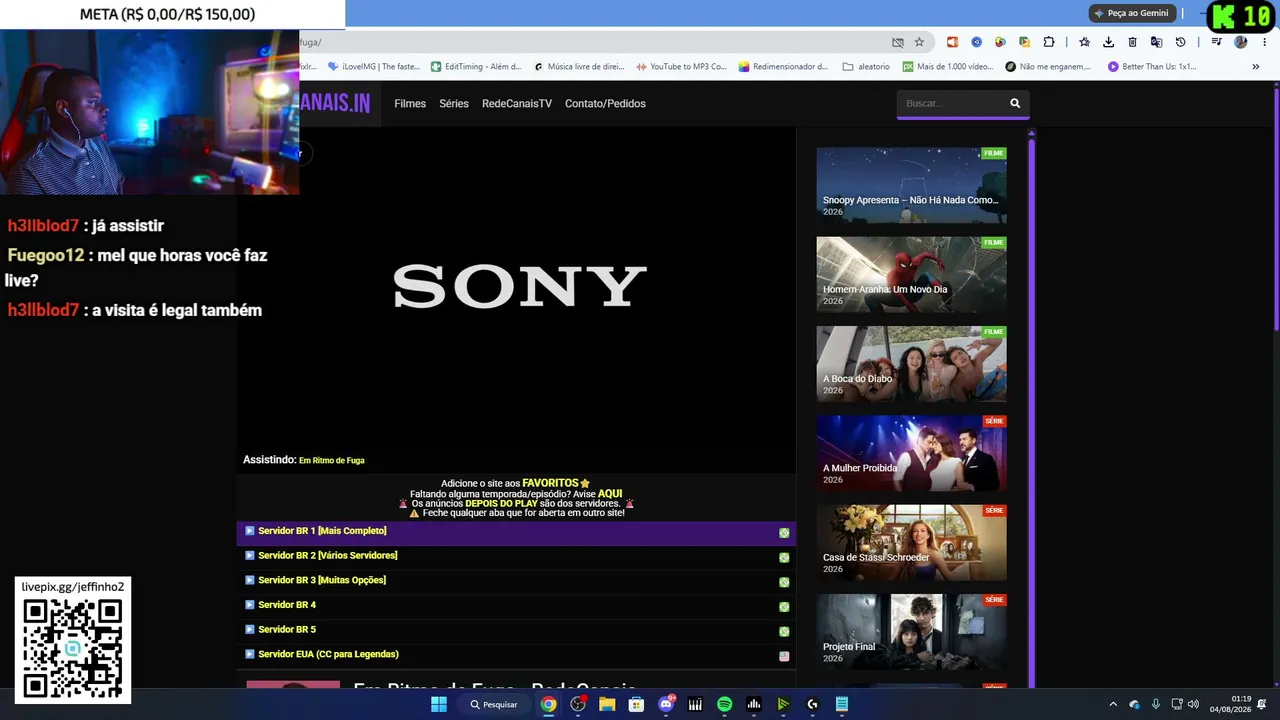Open the media controls music note icon
1280x720 pixels.
coord(1216,42)
